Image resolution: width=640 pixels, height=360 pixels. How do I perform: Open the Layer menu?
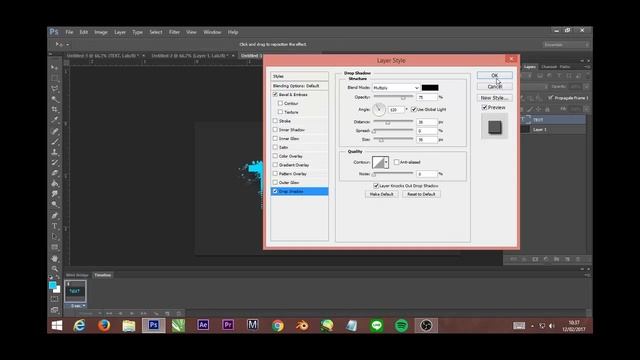coord(120,32)
